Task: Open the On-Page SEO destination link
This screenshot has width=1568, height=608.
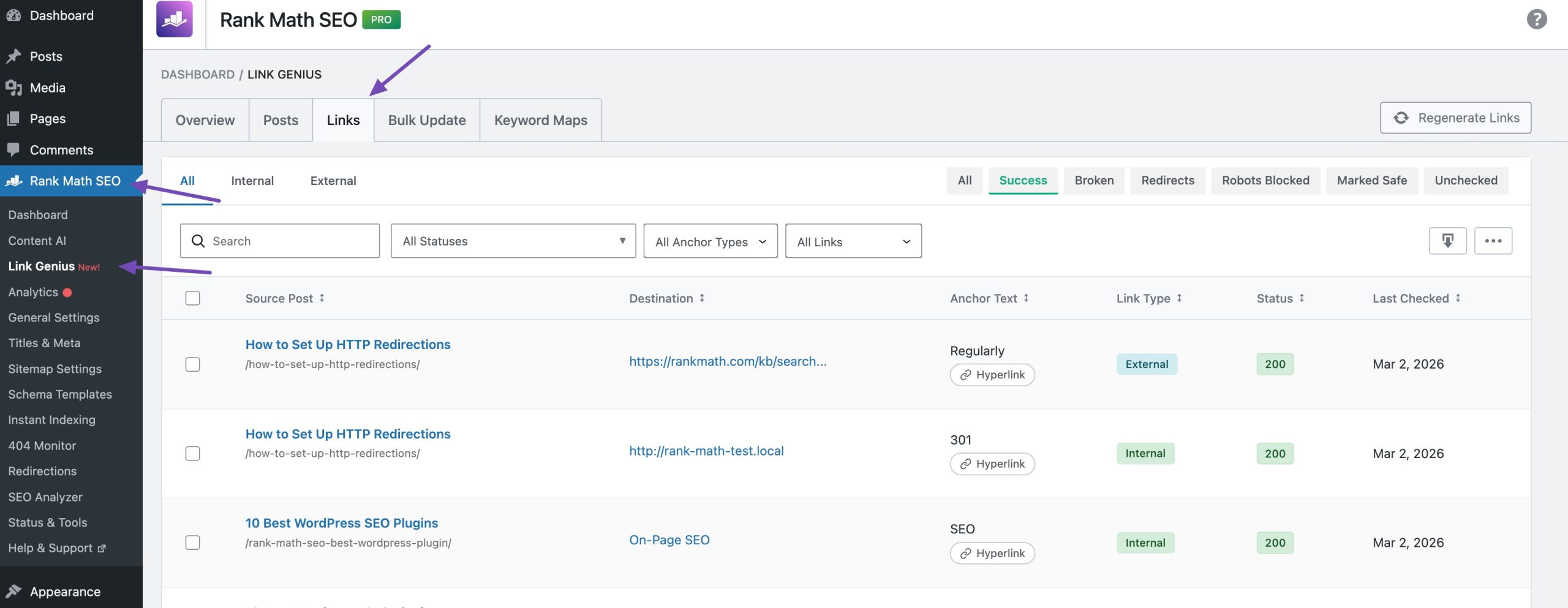Action: point(669,540)
